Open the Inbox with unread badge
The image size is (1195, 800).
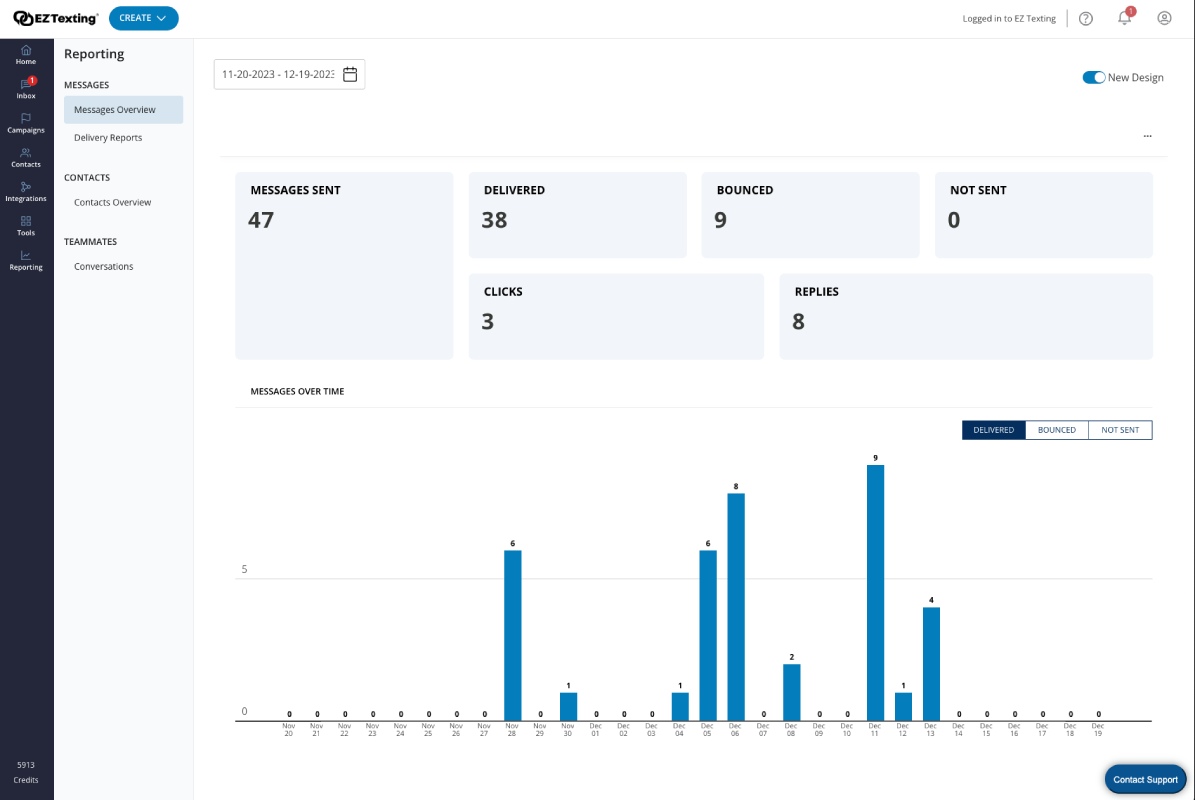26,88
